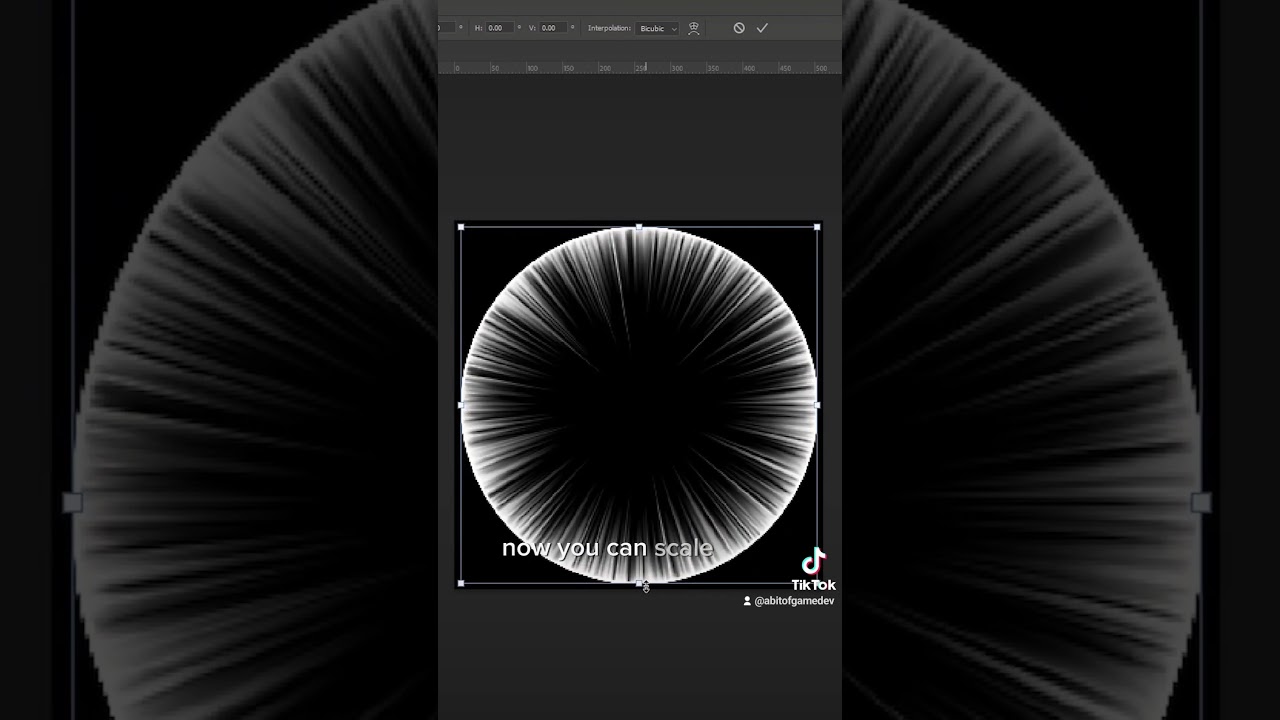Click the @abitofgamedev username text
This screenshot has width=1280, height=720.
[794, 601]
